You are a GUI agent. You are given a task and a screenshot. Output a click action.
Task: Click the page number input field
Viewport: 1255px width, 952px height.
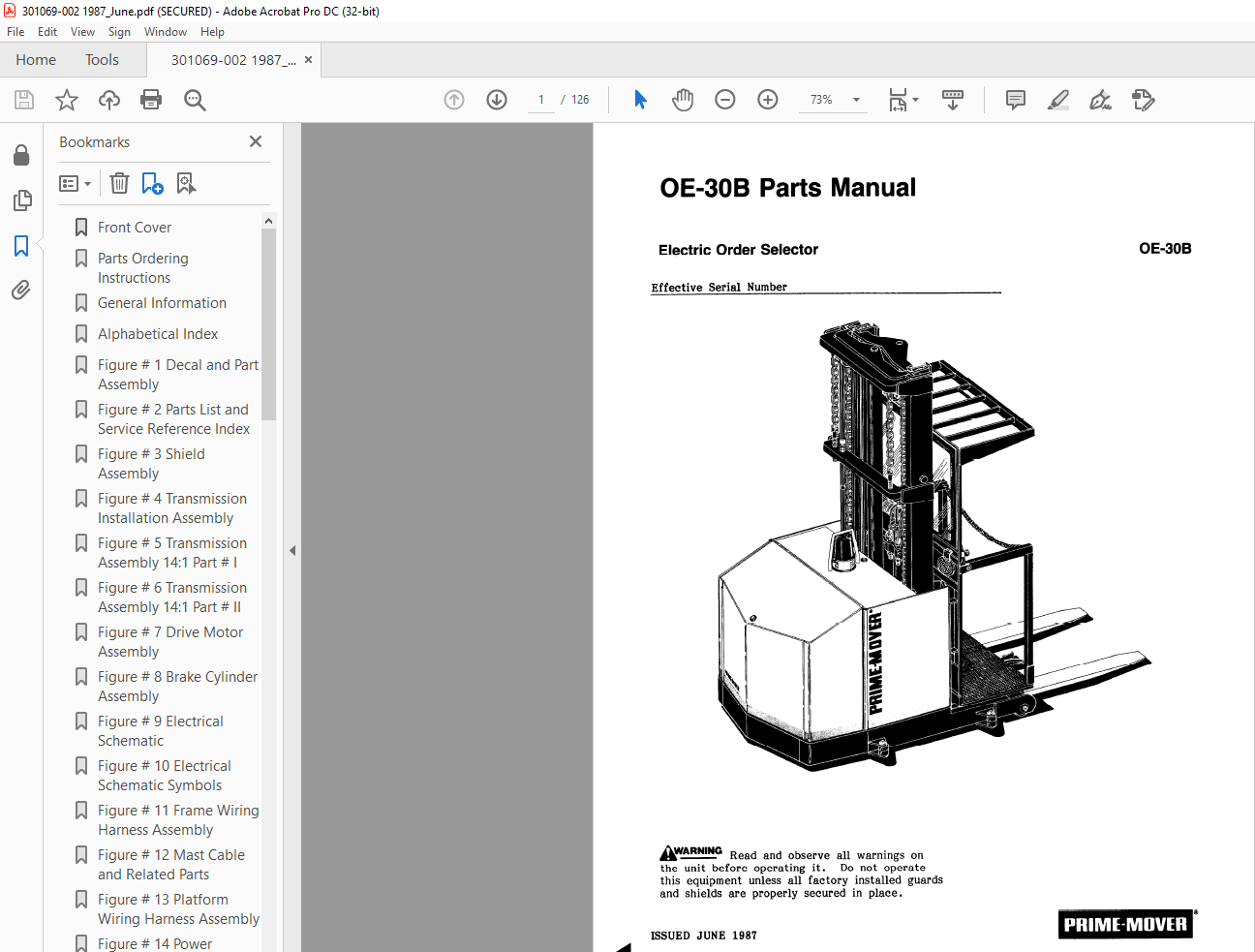[x=540, y=100]
